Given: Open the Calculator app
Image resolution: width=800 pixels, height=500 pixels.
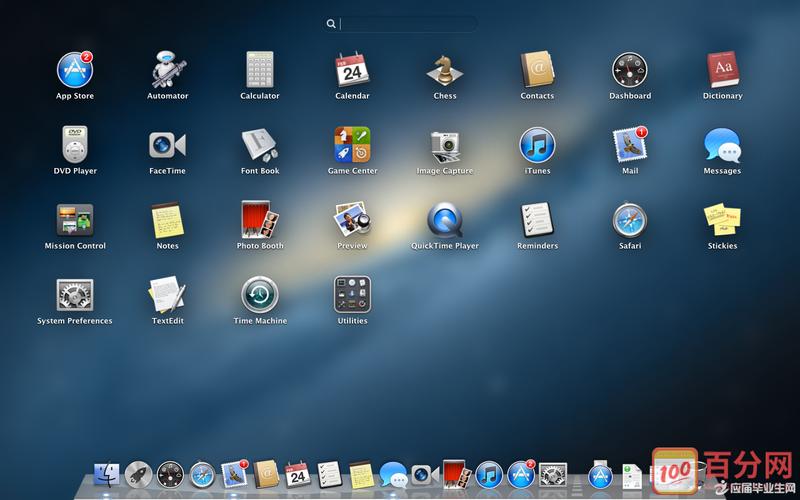Looking at the screenshot, I should [260, 69].
